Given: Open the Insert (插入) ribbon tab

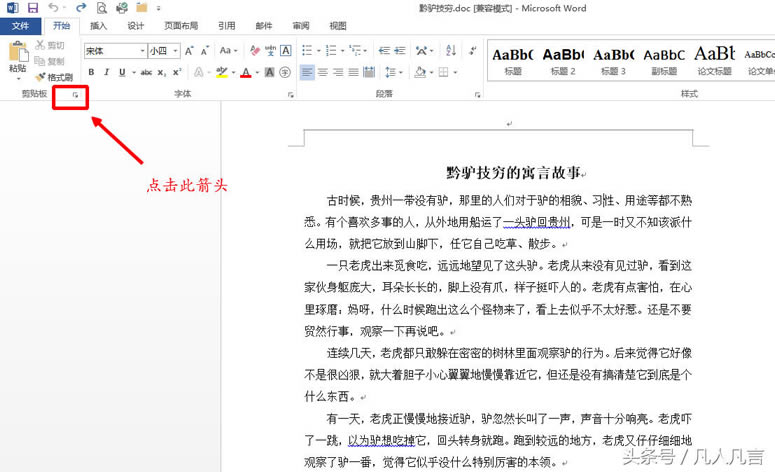Looking at the screenshot, I should pyautogui.click(x=98, y=26).
